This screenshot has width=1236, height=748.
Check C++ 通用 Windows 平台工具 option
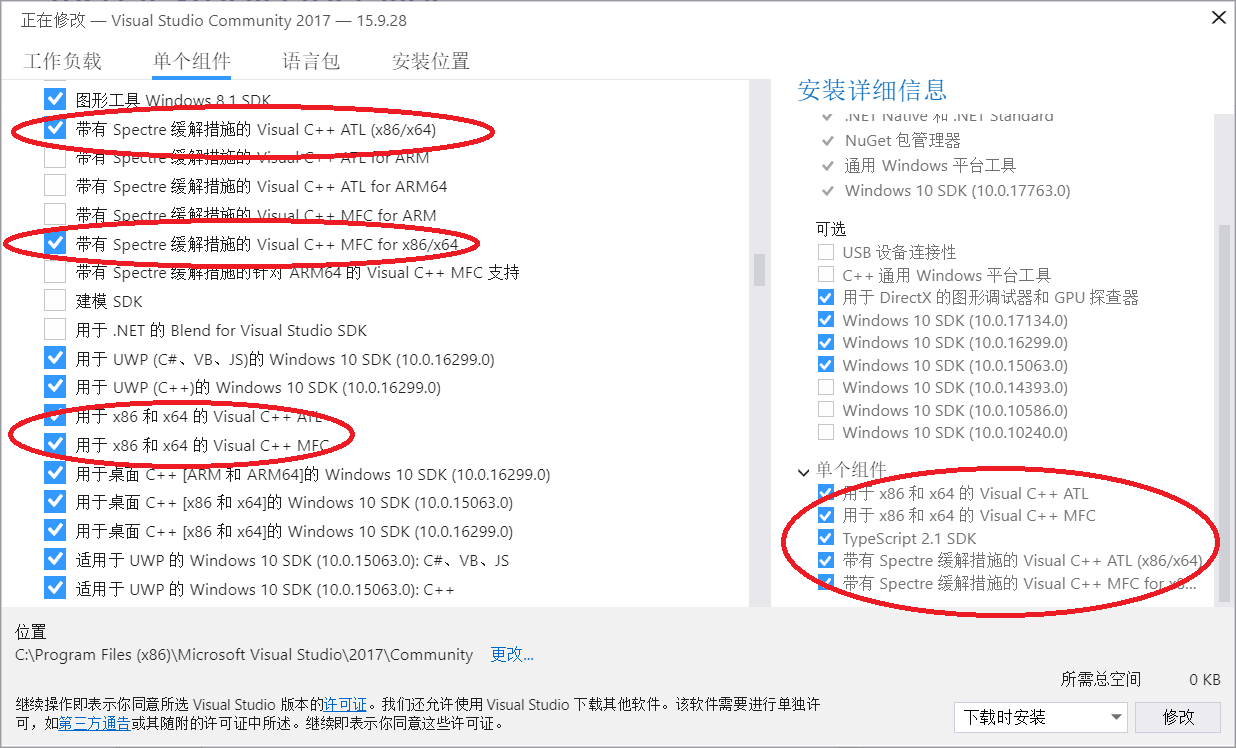826,275
